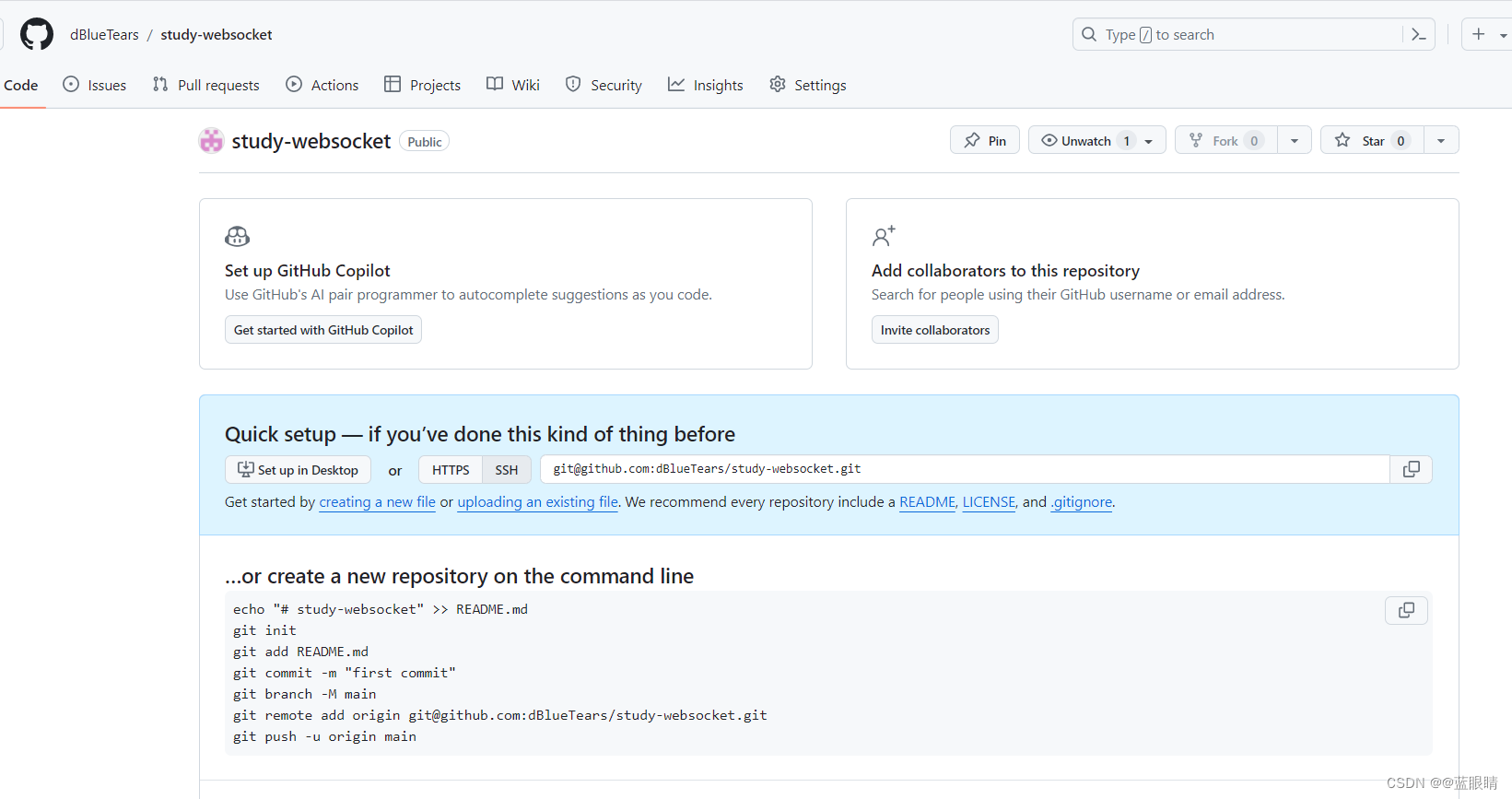Open the Insights tab

[x=706, y=85]
